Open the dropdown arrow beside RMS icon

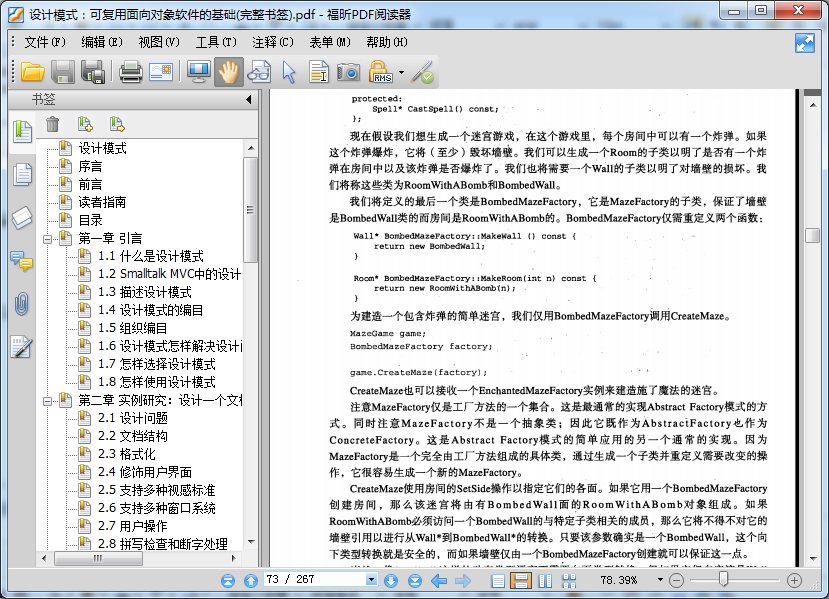click(x=401, y=72)
